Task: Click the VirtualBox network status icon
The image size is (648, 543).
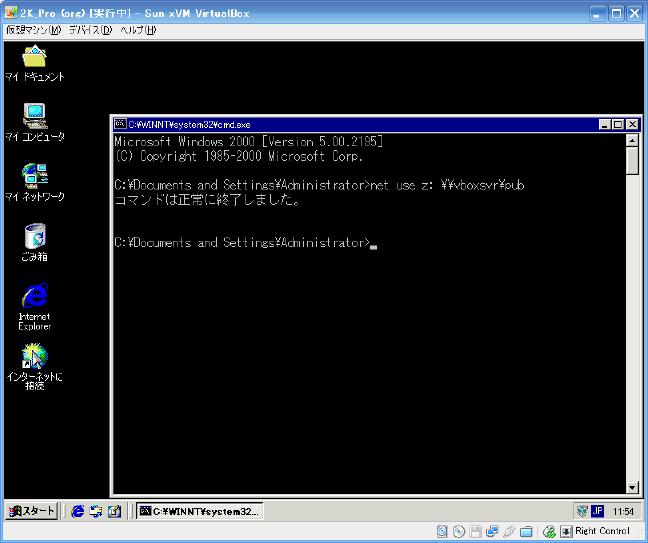Action: pyautogui.click(x=492, y=531)
